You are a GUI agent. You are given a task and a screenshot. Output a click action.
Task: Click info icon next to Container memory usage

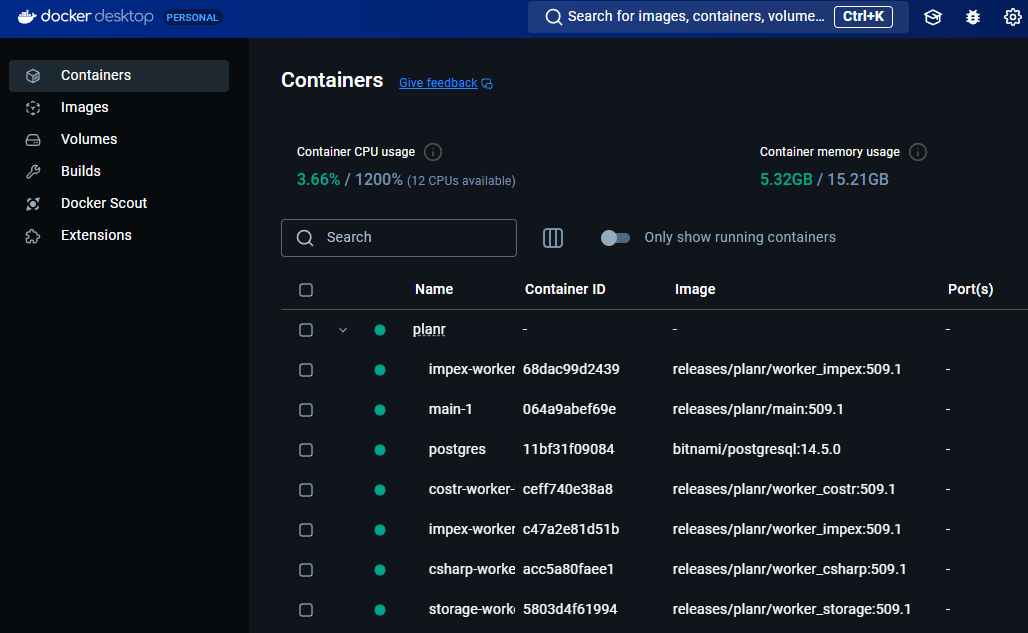tap(918, 152)
